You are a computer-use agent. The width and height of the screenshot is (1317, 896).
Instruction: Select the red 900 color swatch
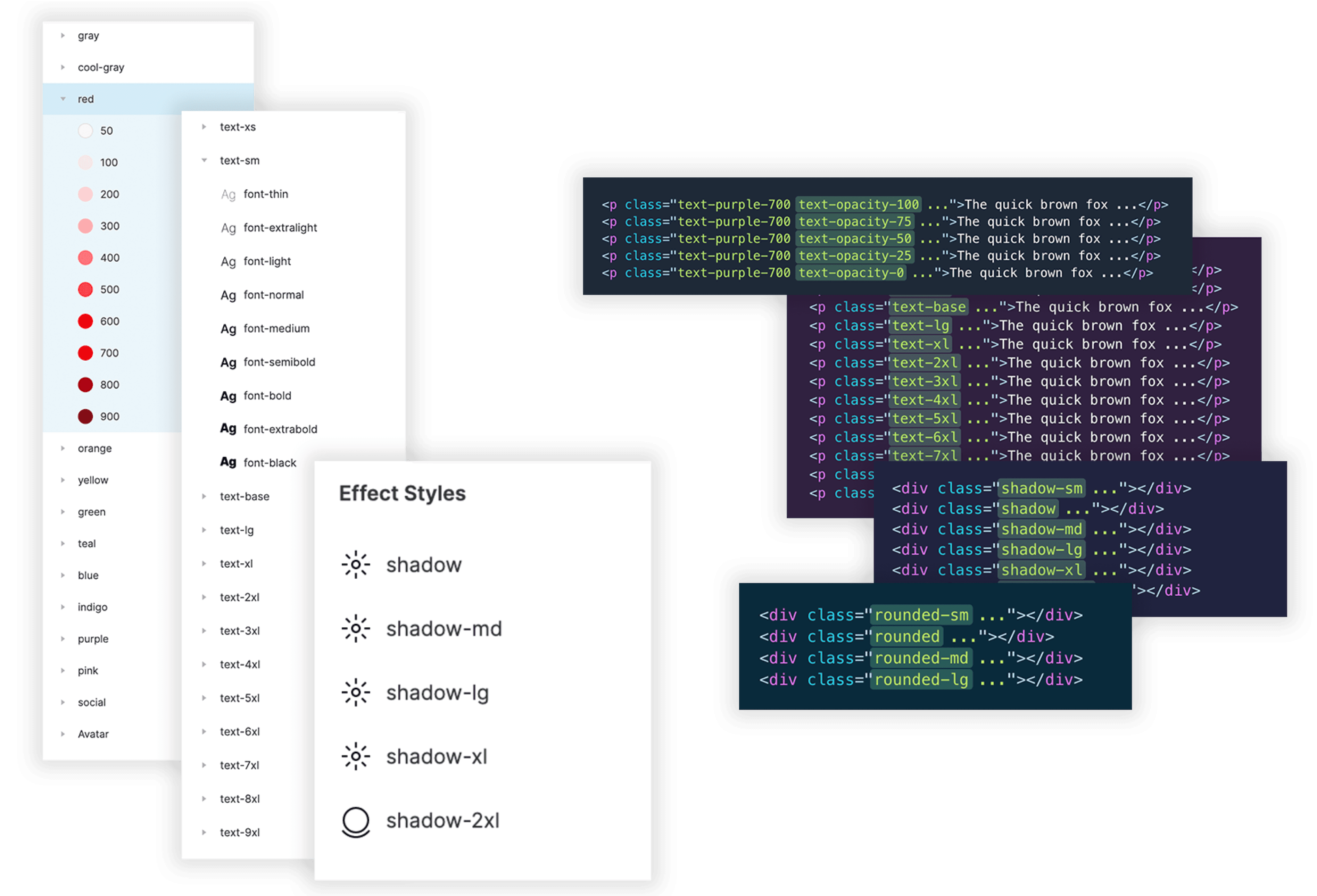coord(85,416)
